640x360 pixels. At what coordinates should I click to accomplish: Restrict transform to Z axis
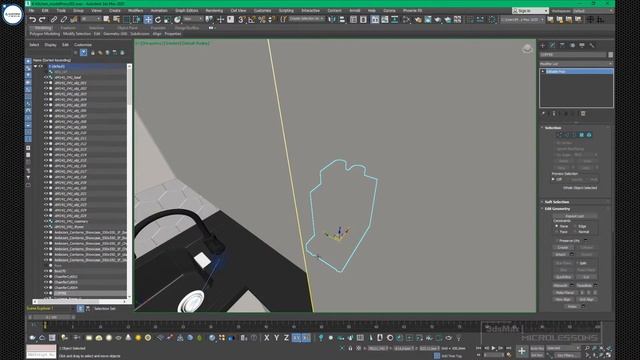click(286, 338)
